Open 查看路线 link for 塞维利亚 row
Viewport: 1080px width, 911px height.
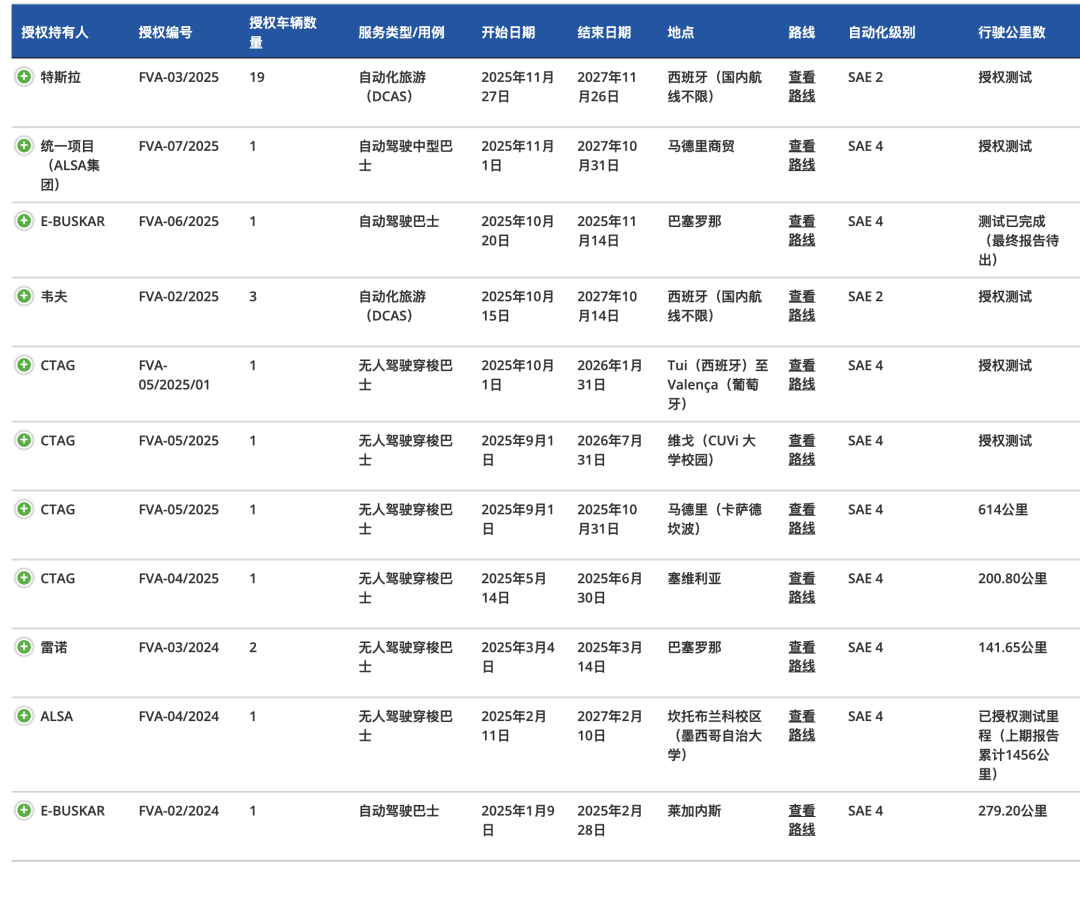pos(802,588)
